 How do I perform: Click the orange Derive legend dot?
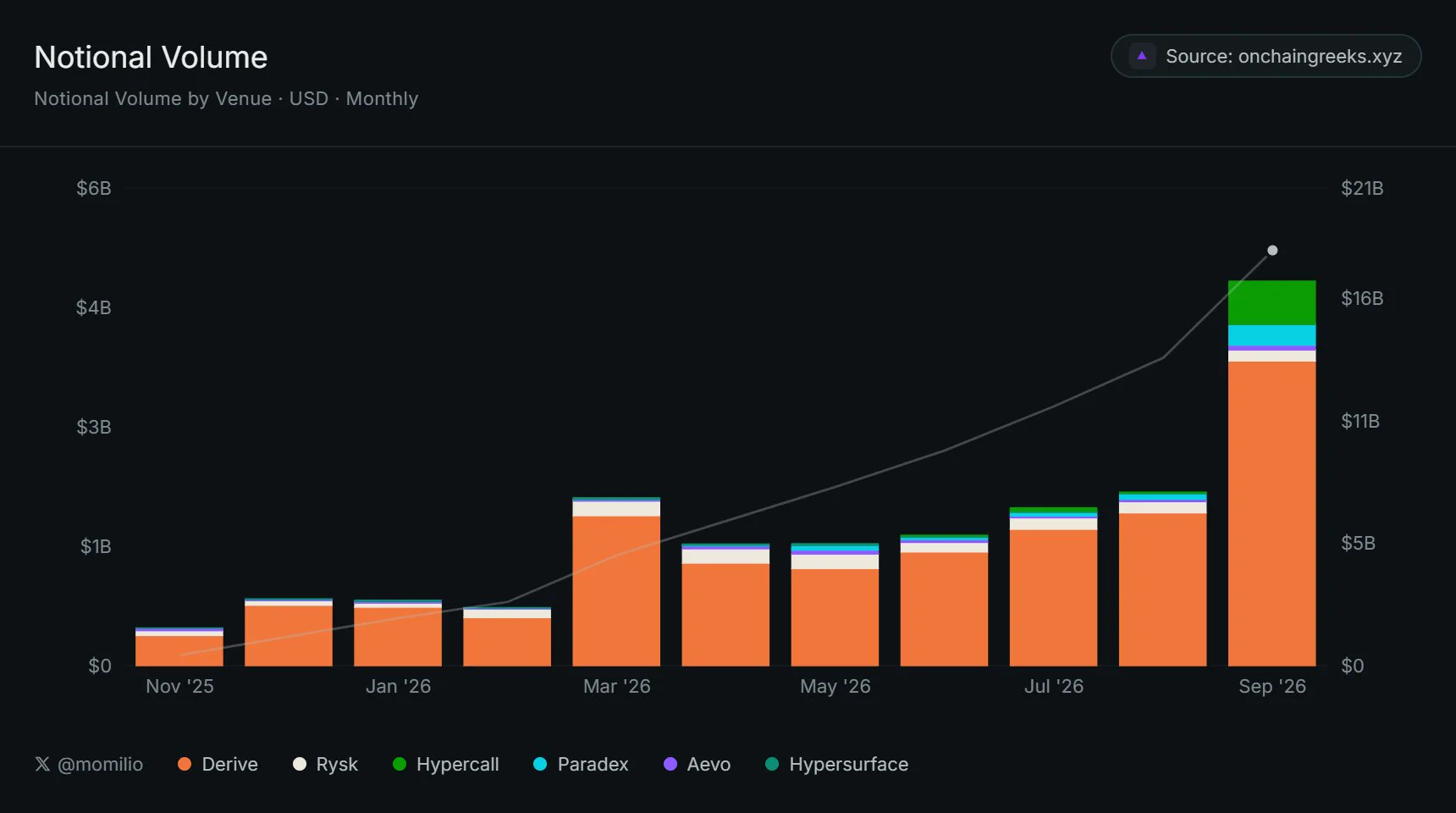[185, 764]
